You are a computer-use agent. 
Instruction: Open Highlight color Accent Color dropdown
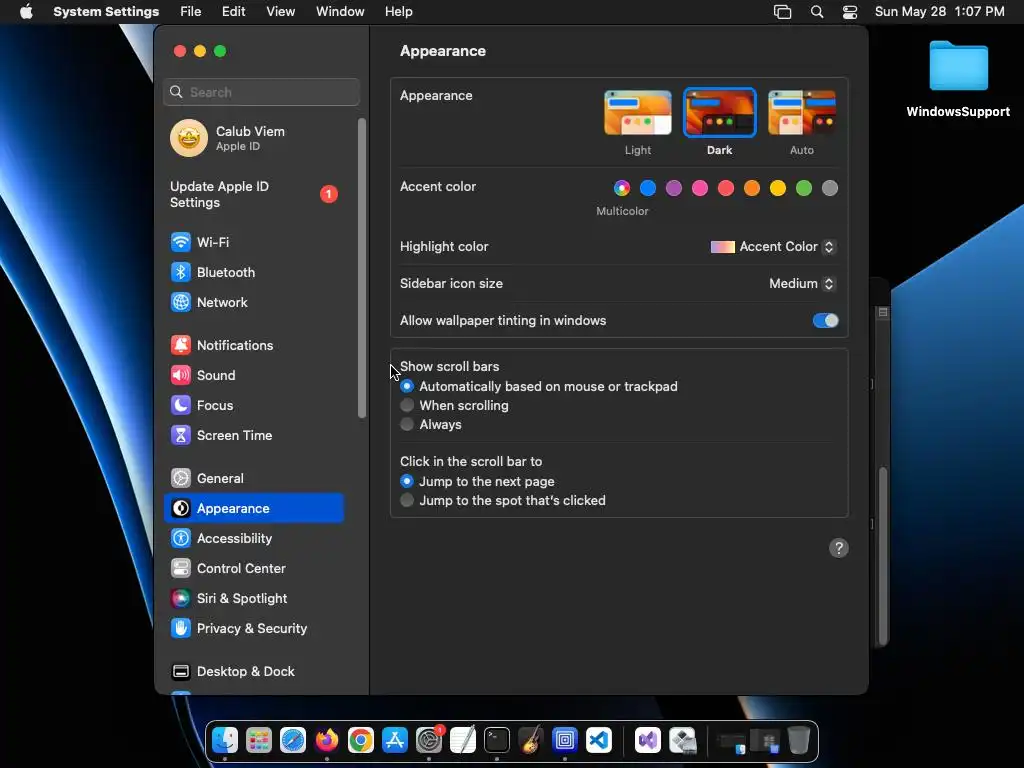pos(773,247)
